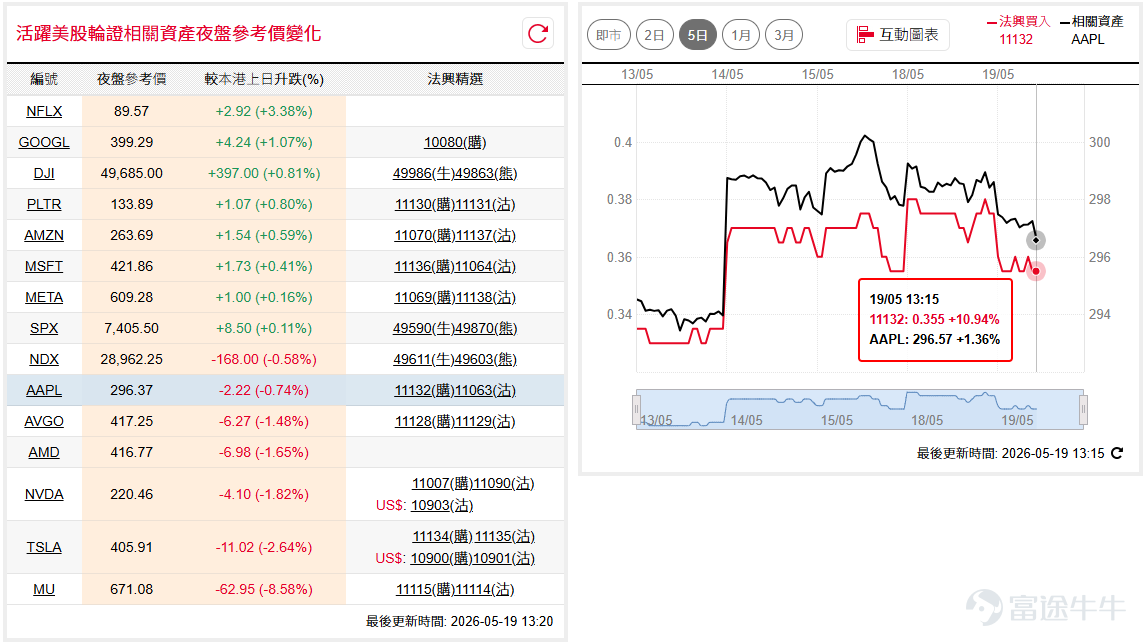1146x644 pixels.
Task: Click the 編號 column header
Action: pyautogui.click(x=44, y=79)
